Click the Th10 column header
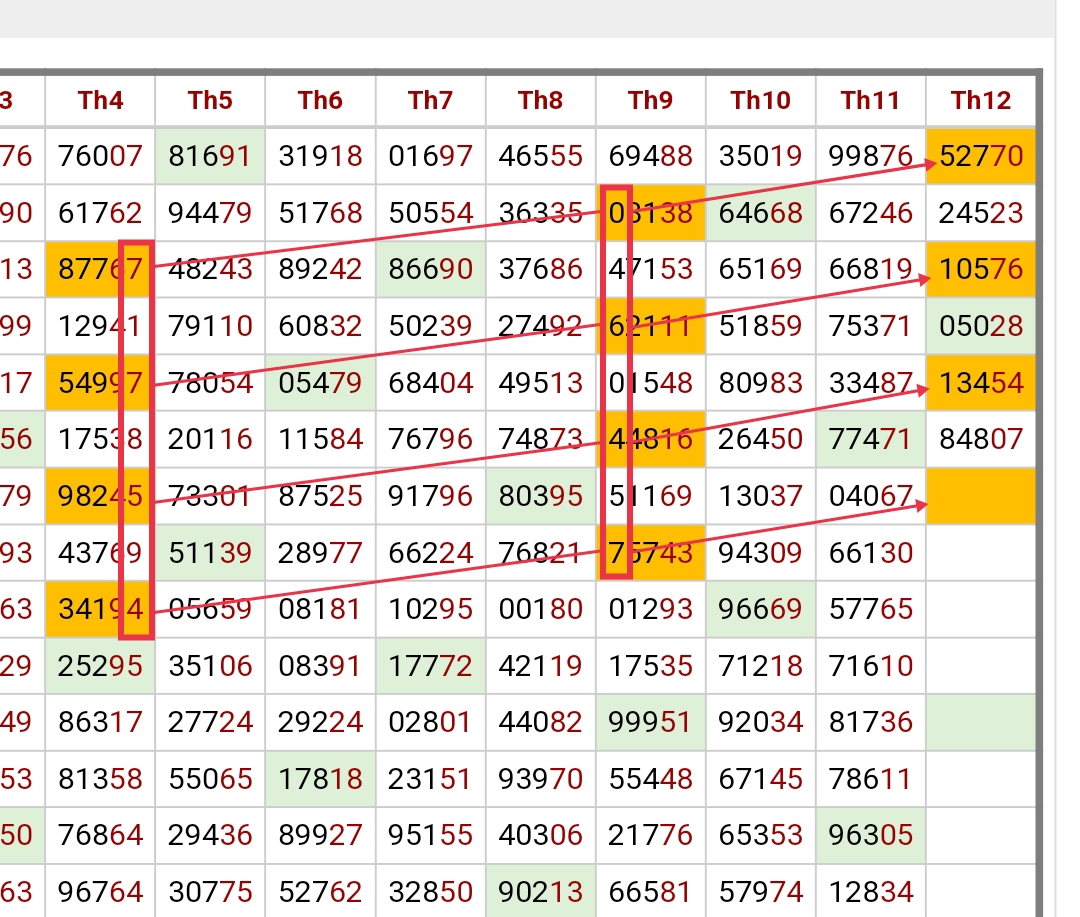Image resolution: width=1080 pixels, height=917 pixels. [x=762, y=101]
